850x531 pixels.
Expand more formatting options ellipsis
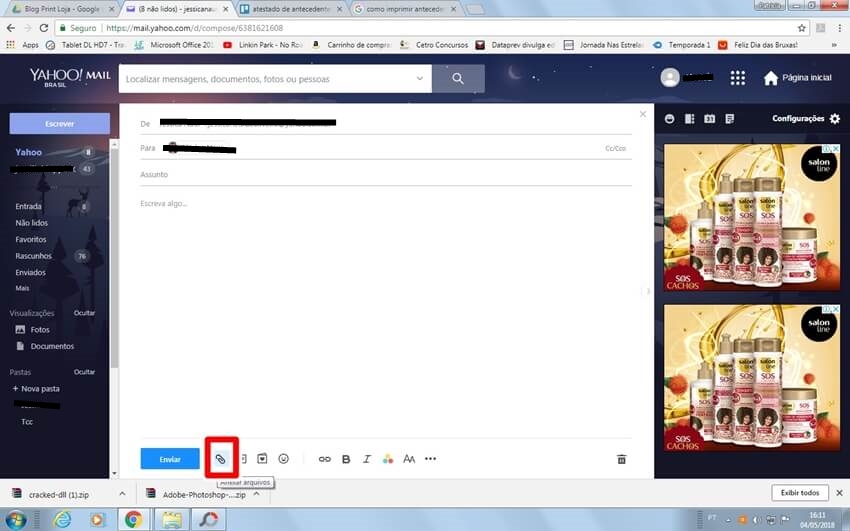[431, 459]
